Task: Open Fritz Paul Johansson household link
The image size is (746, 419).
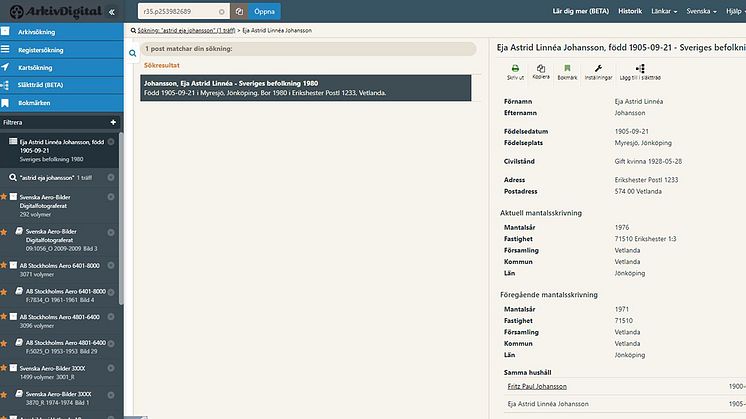Action: (537, 386)
